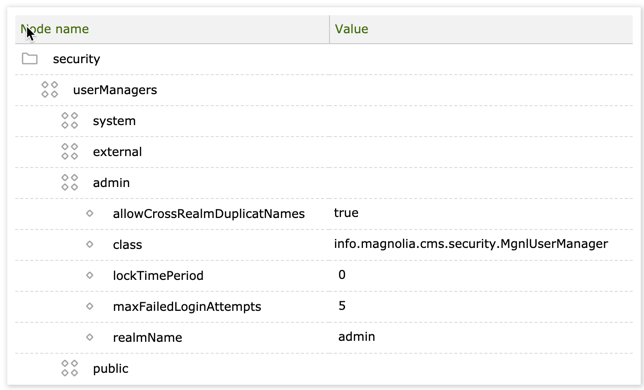Screen dimensions: 644x390
Task: Click the allowCrossRealmDuplicatNames property icon
Action: [x=90, y=213]
